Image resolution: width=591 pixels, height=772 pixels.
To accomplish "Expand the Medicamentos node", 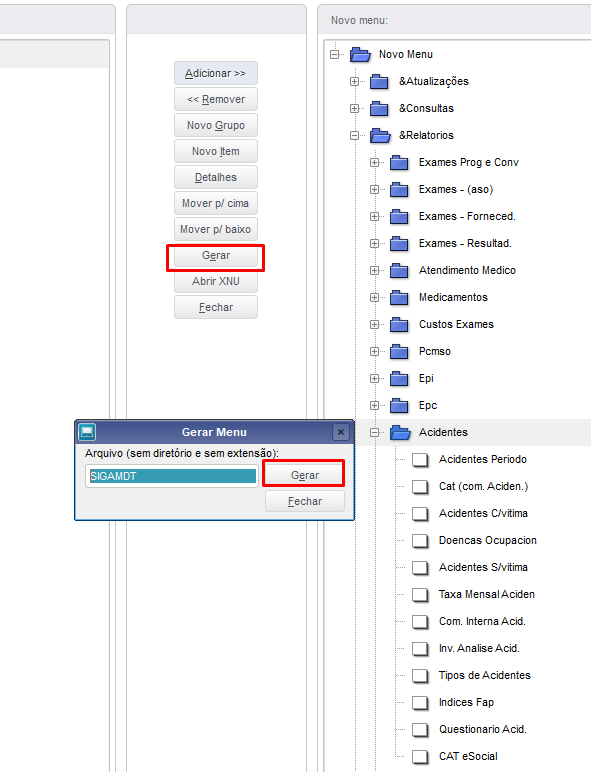I will tap(375, 297).
